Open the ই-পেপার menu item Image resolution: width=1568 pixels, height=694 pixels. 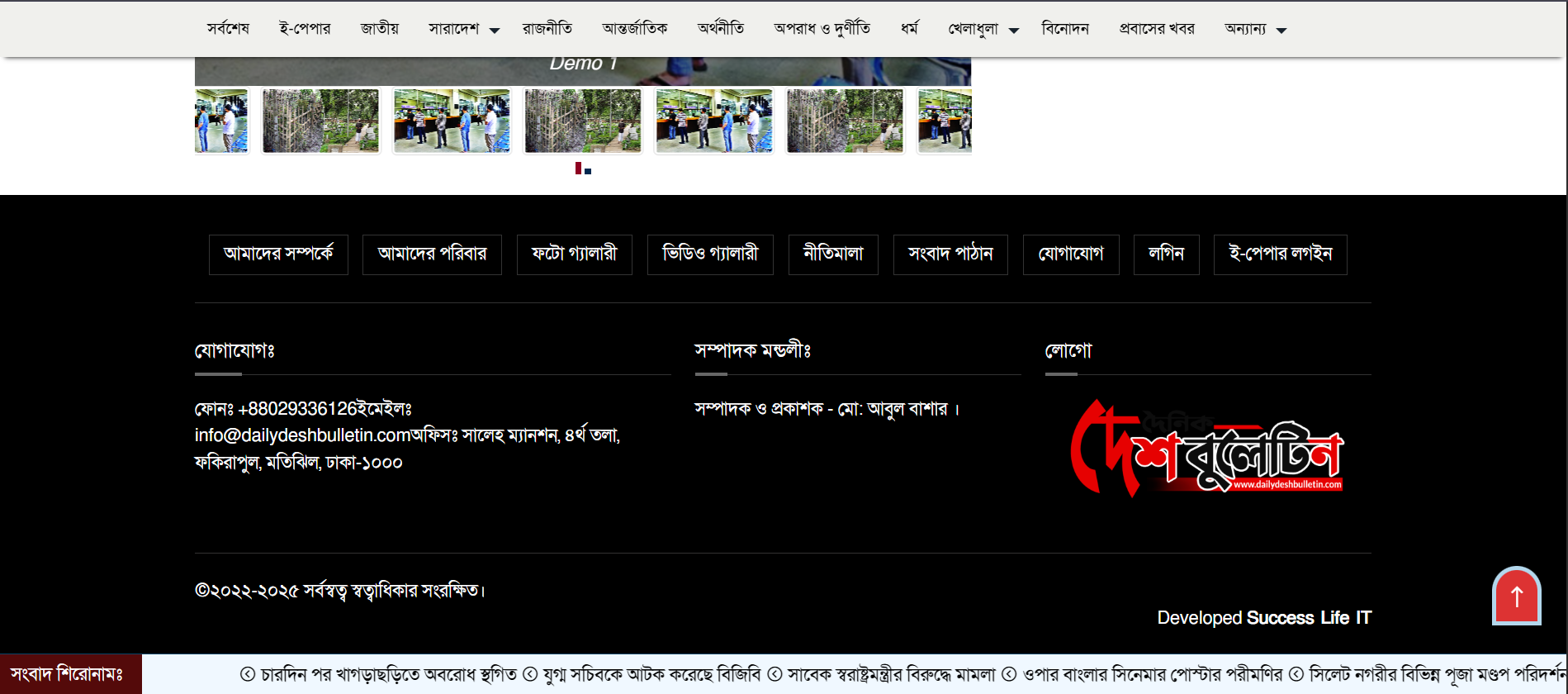(x=305, y=29)
